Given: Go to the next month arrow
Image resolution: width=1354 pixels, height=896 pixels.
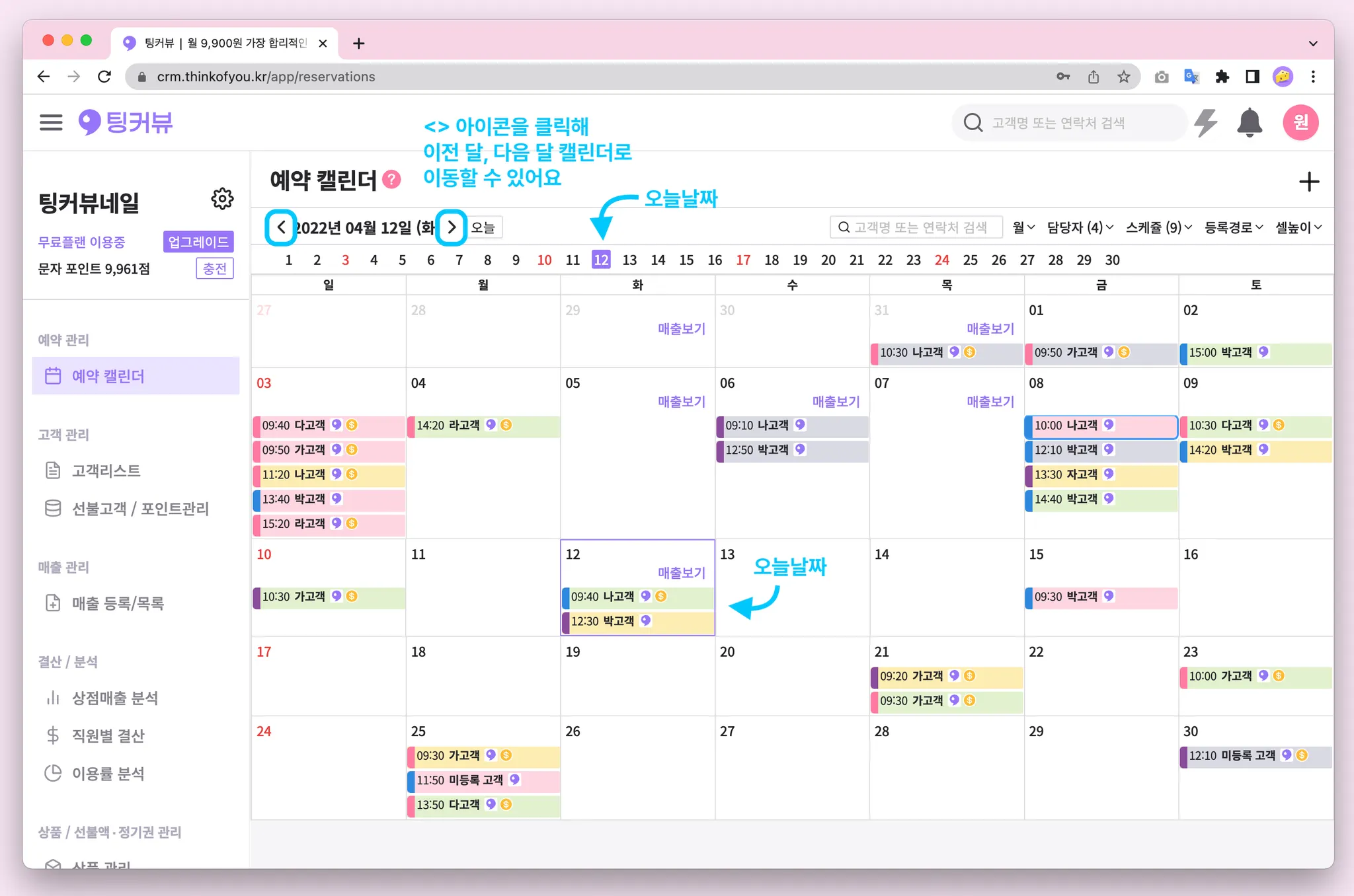Looking at the screenshot, I should 452,227.
